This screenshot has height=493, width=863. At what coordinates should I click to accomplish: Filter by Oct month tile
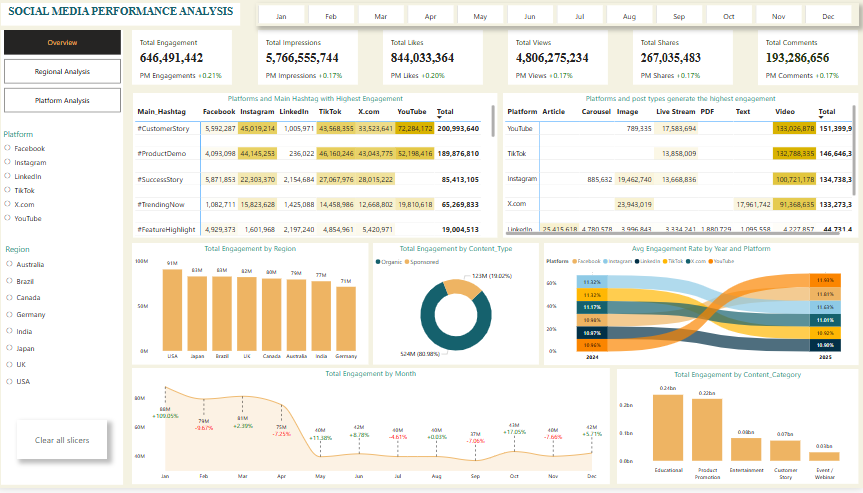point(729,17)
